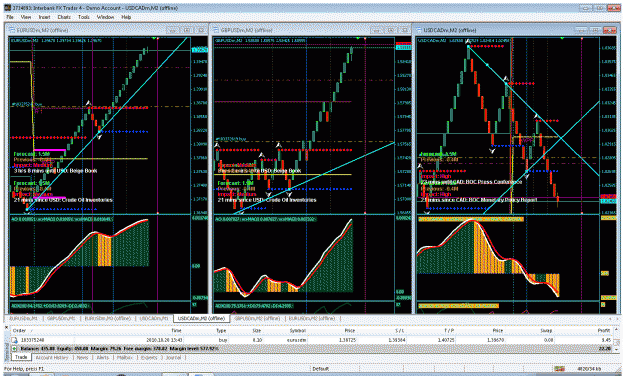625x376 pixels.
Task: Sort trades by the Order column
Action: tap(20, 331)
